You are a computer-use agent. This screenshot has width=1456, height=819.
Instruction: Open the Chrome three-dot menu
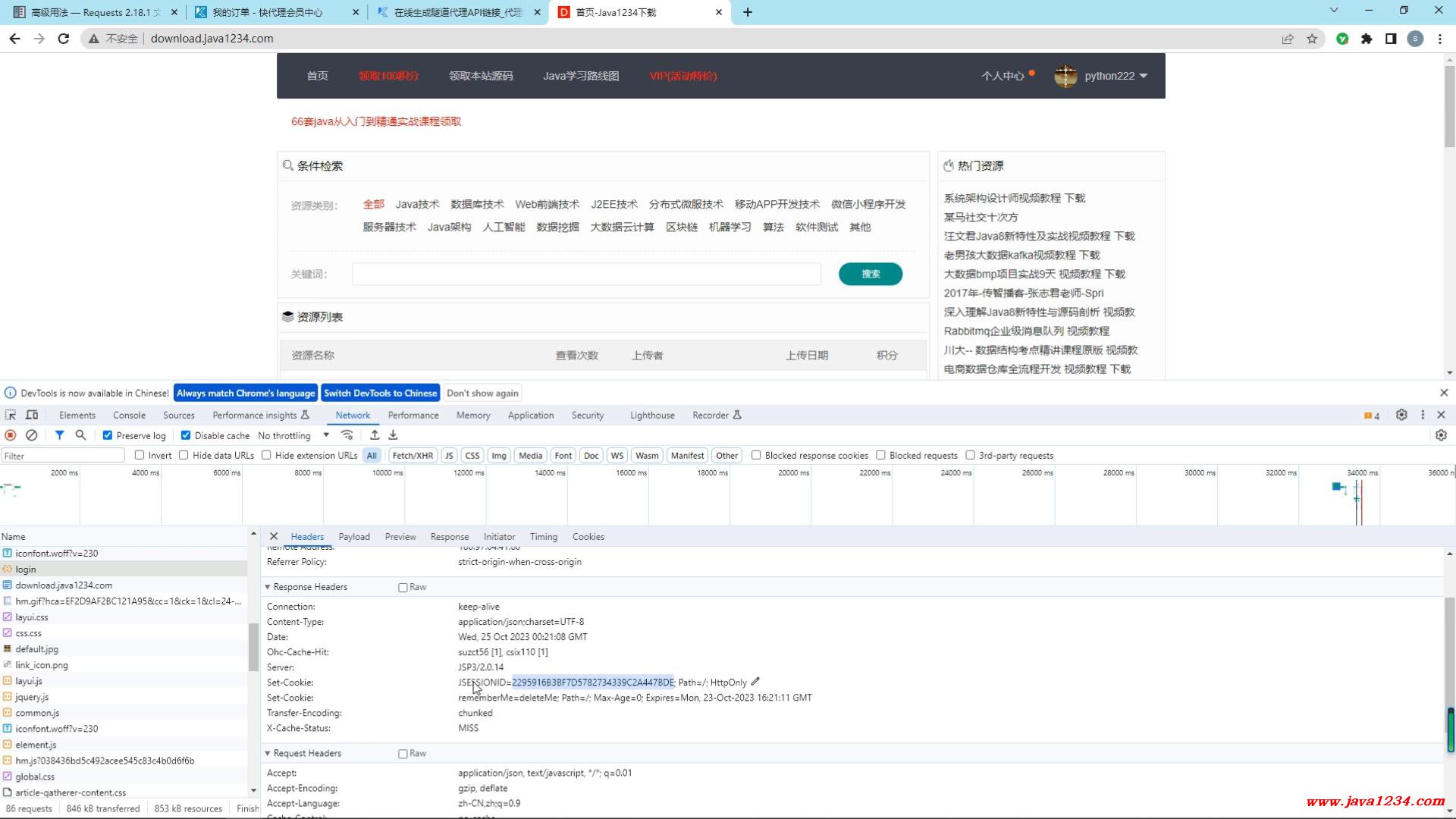[1439, 39]
